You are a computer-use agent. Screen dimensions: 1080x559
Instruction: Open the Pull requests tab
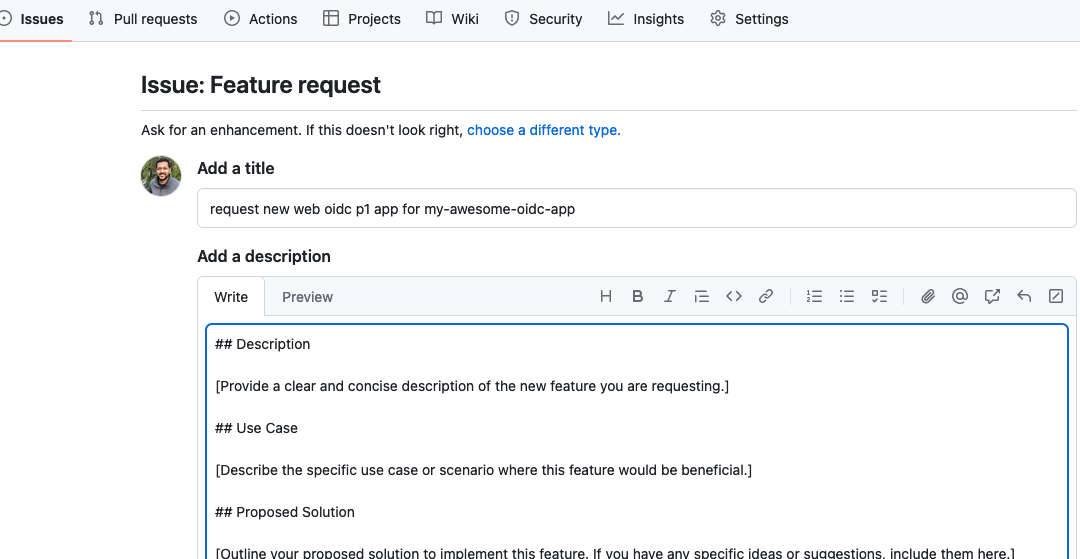[143, 19]
